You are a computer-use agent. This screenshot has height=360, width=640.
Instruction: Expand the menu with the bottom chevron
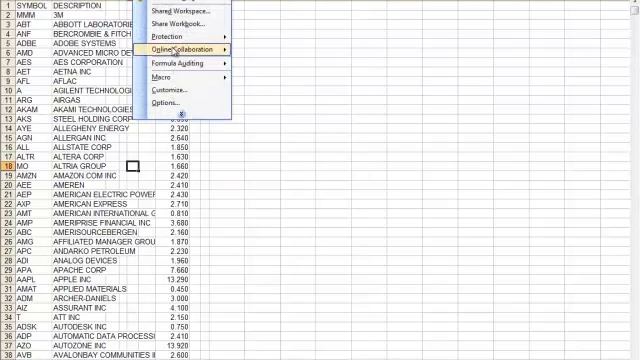pyautogui.click(x=182, y=114)
